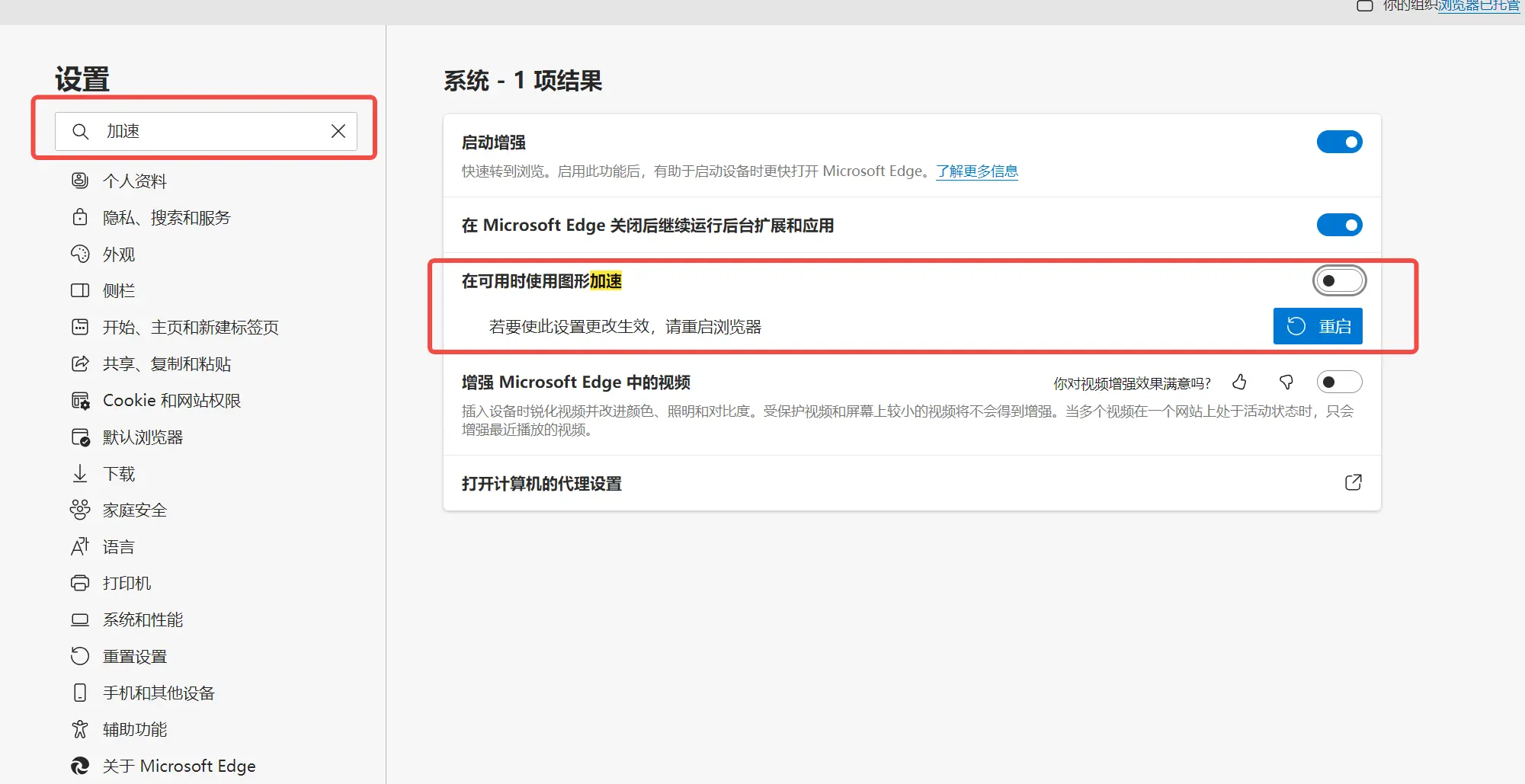
Task: Click the laptop icon beside 系统和性能
Action: (x=80, y=619)
